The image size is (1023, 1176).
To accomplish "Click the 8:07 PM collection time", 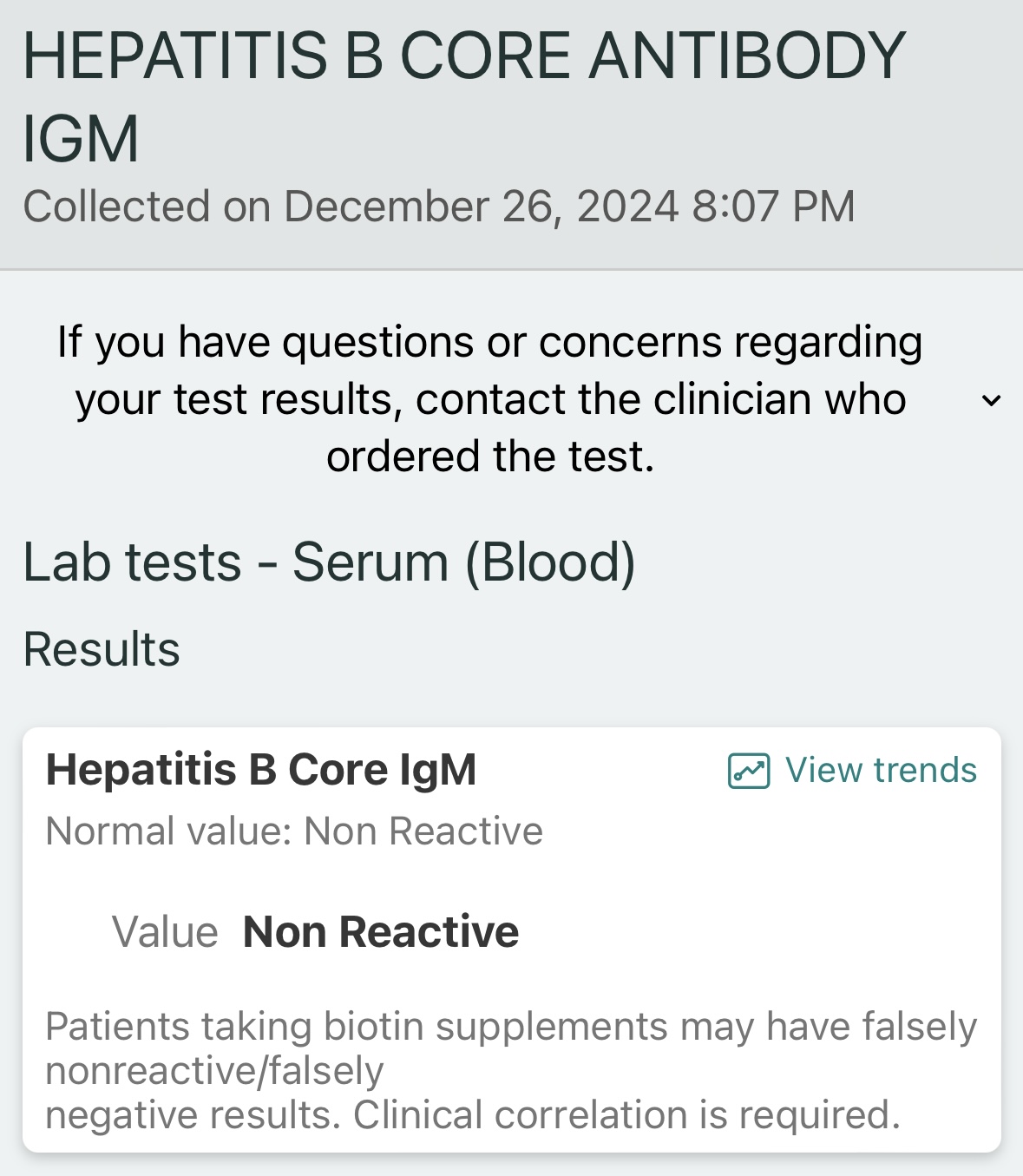I will click(774, 207).
